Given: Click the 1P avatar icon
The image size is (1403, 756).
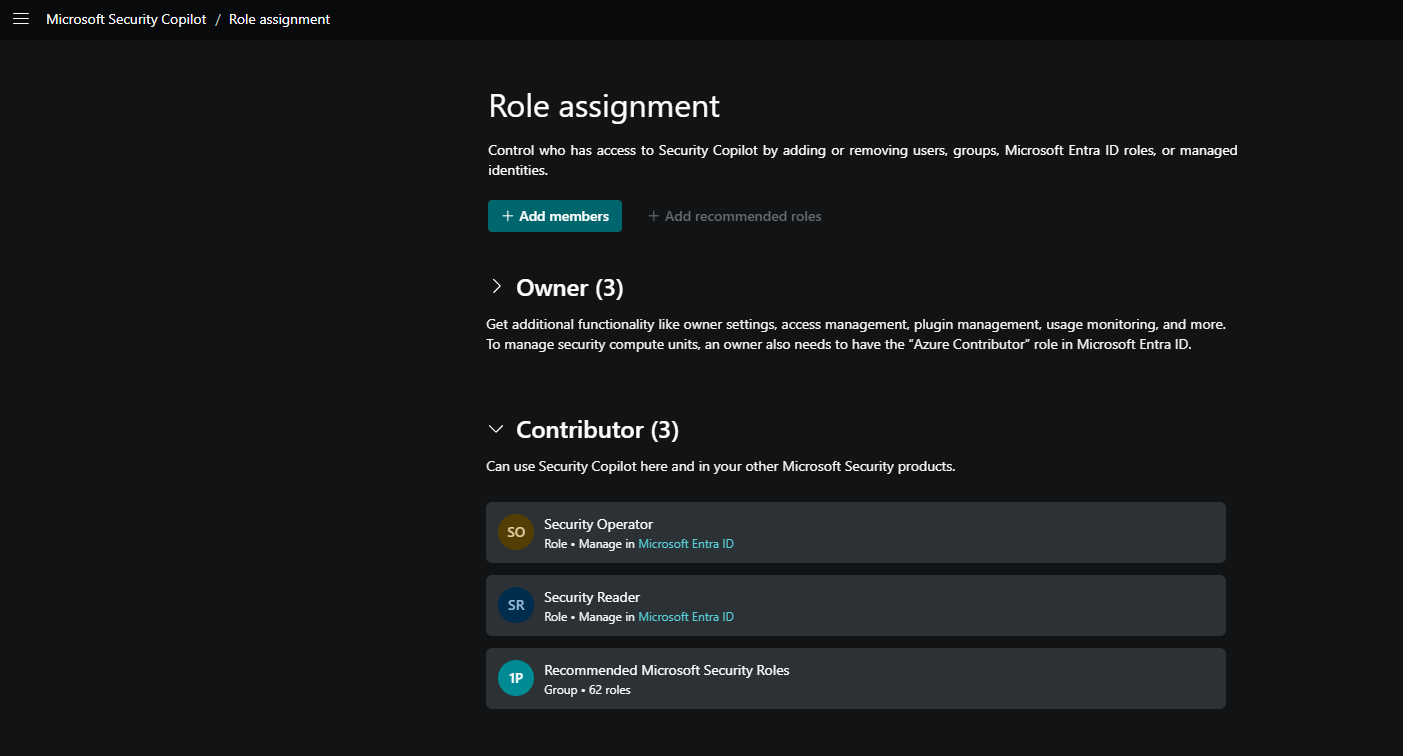Looking at the screenshot, I should click(x=516, y=679).
